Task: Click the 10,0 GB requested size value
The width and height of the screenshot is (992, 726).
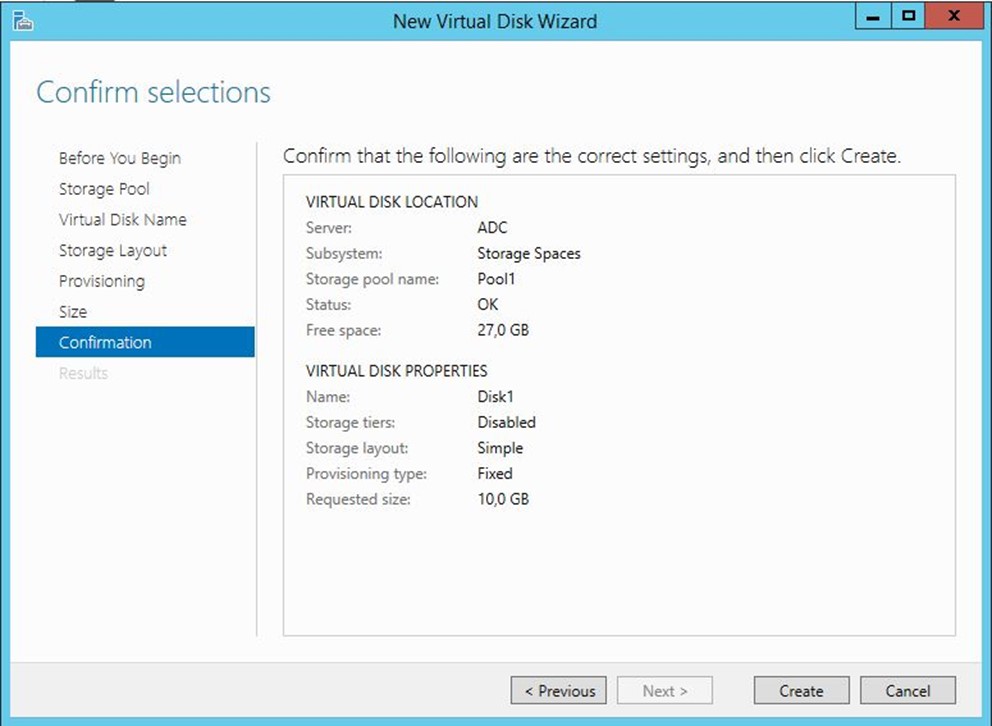Action: (x=503, y=499)
